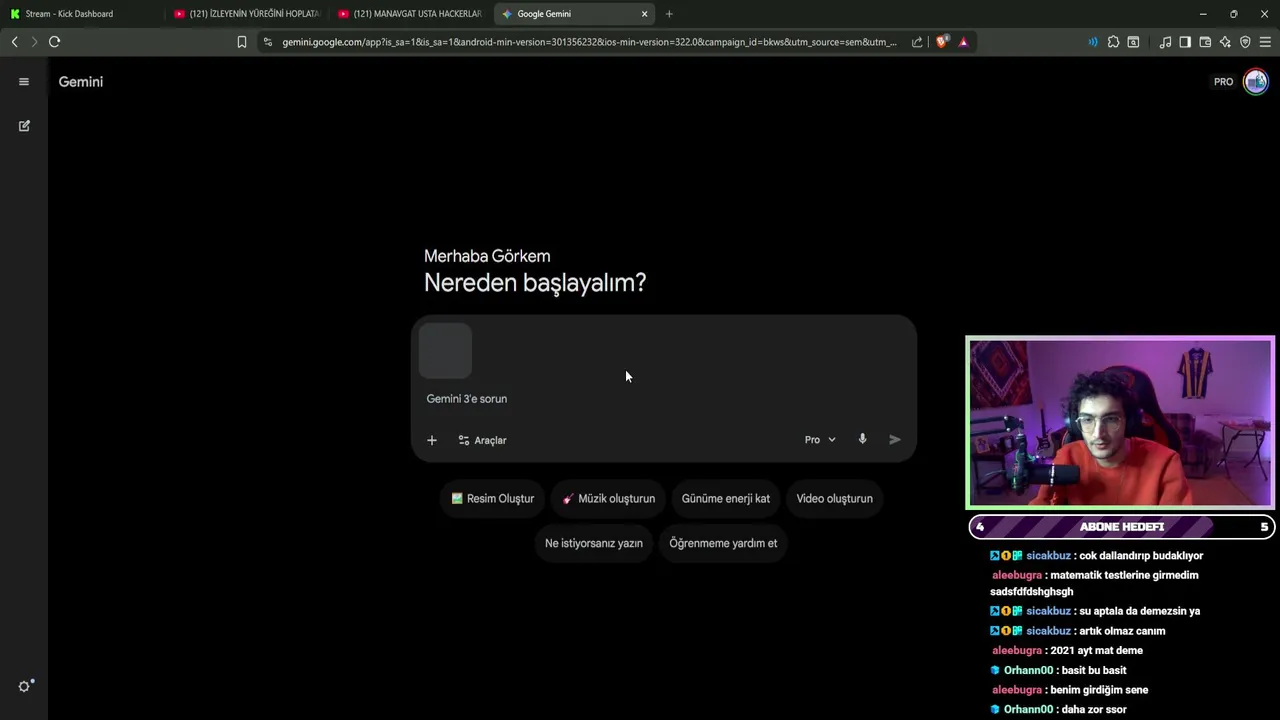Click the 'Merhaba Görkem' greeting text
The width and height of the screenshot is (1280, 720).
[x=487, y=256]
